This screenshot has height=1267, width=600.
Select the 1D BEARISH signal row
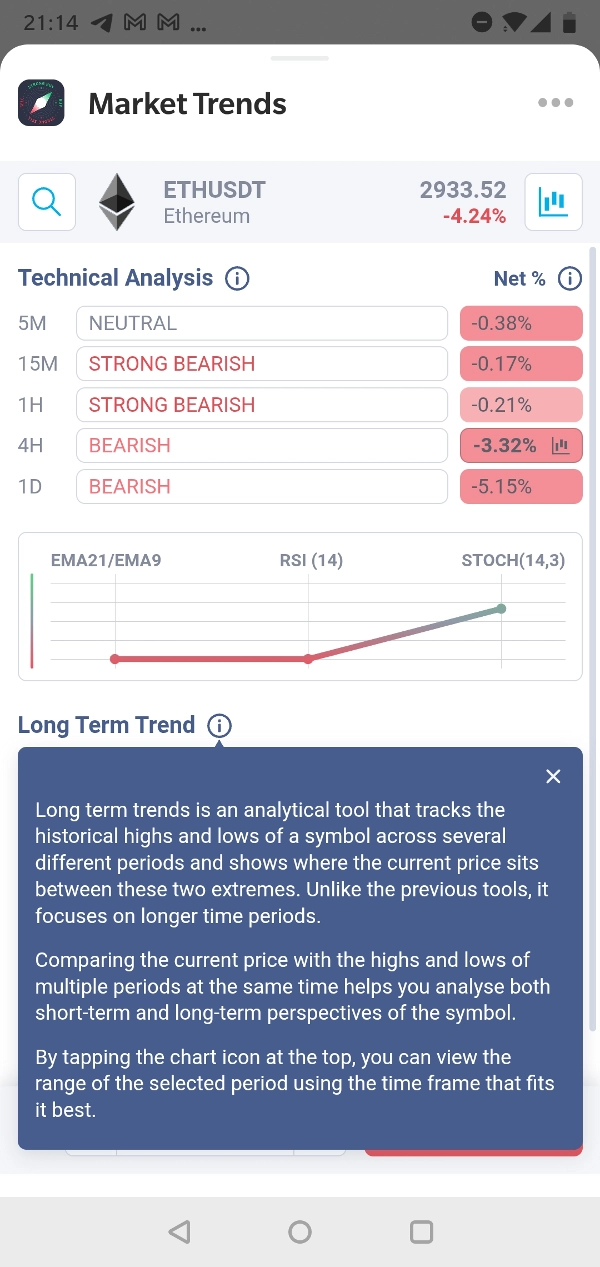[261, 486]
